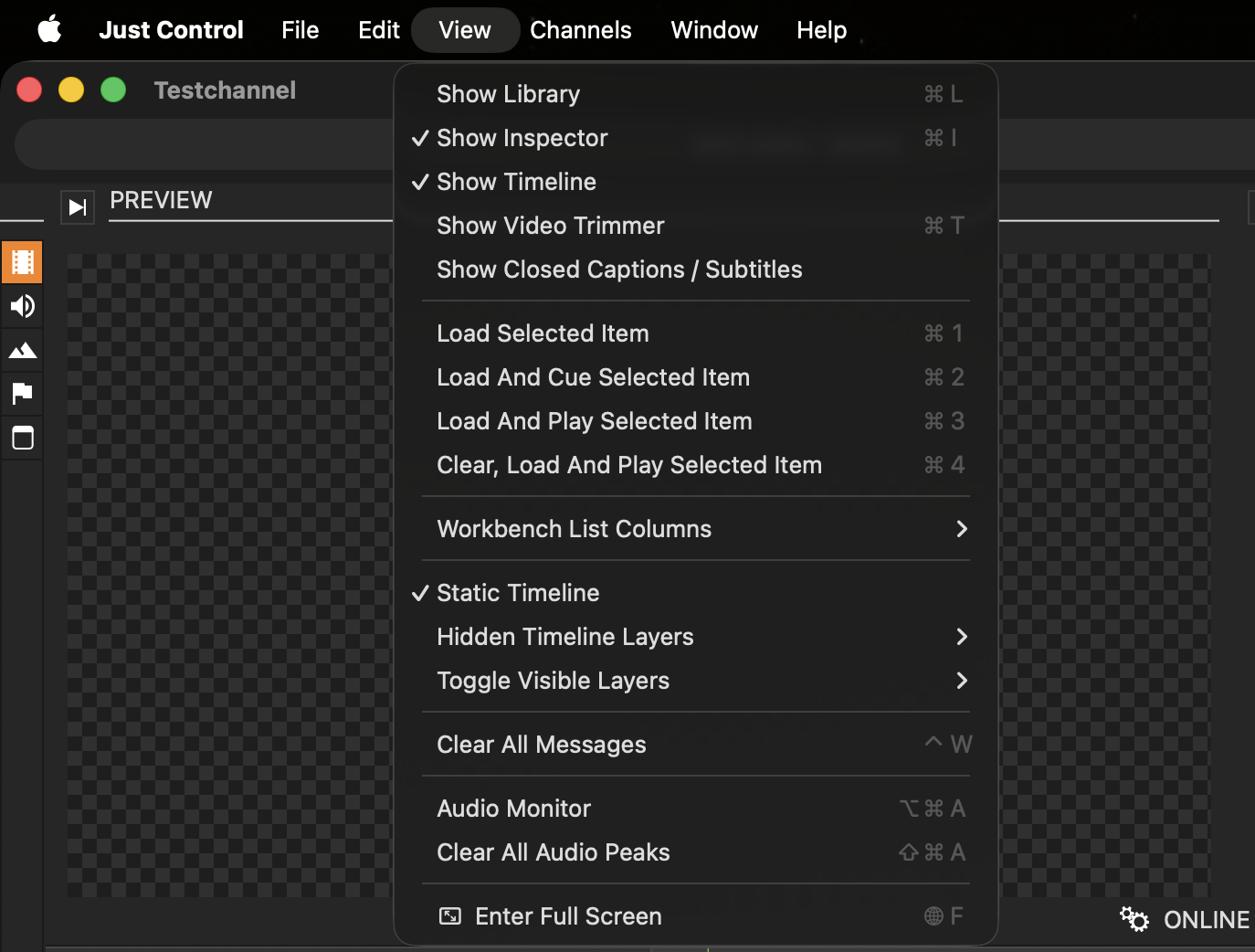Click the yellow minimize window button

coord(71,90)
